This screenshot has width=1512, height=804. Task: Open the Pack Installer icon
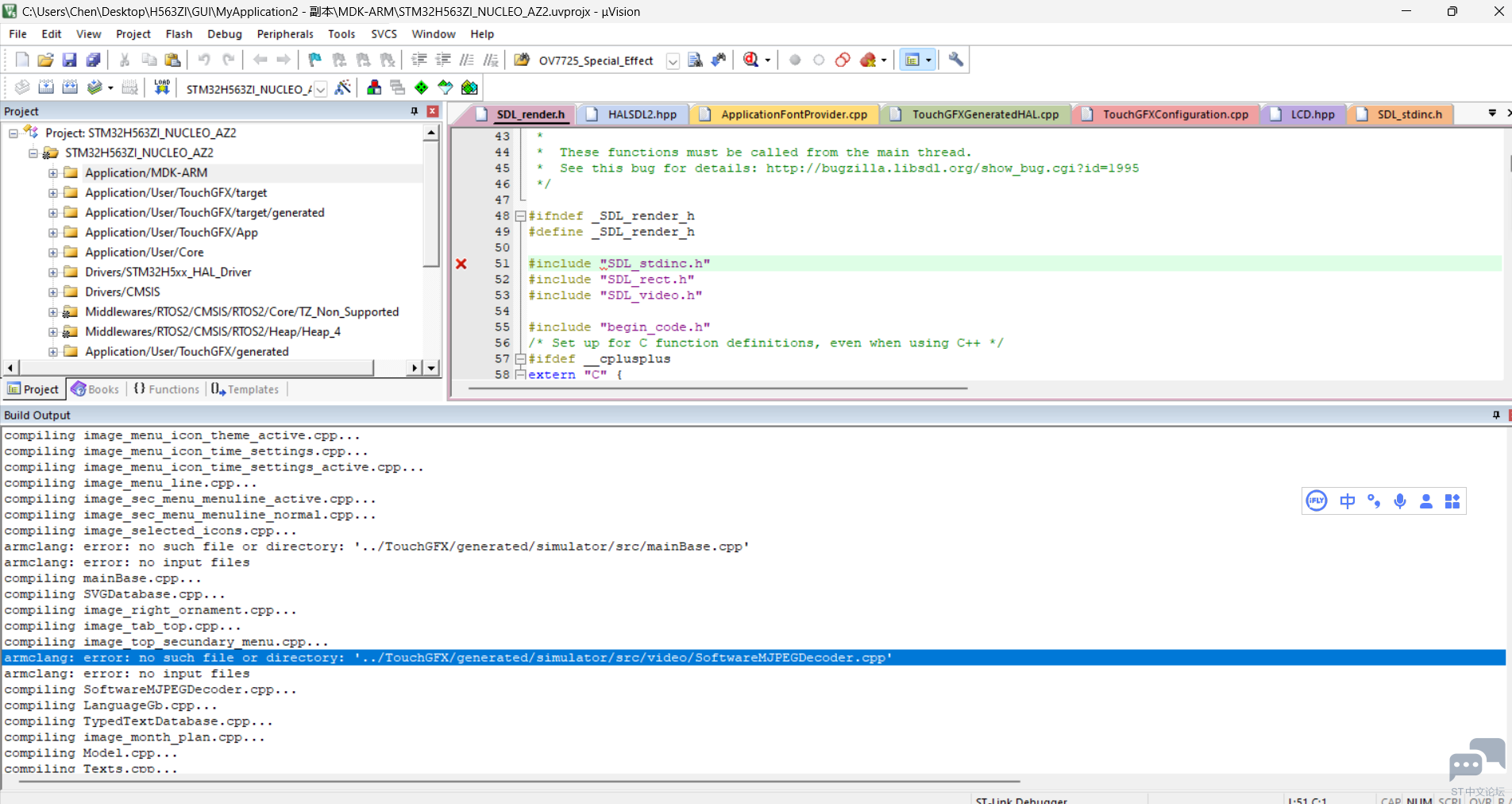point(470,87)
